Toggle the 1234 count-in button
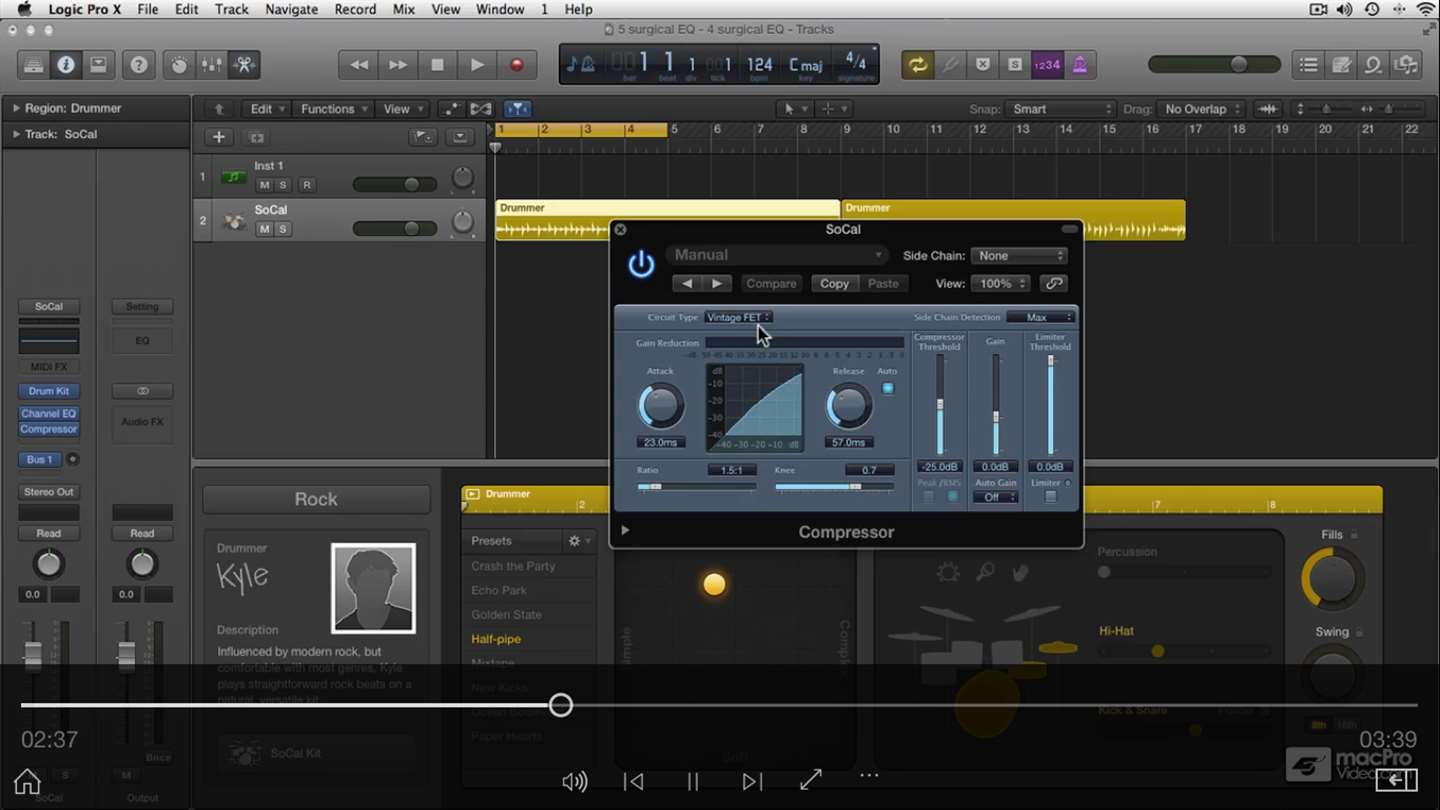The image size is (1440, 810). pos(1047,65)
